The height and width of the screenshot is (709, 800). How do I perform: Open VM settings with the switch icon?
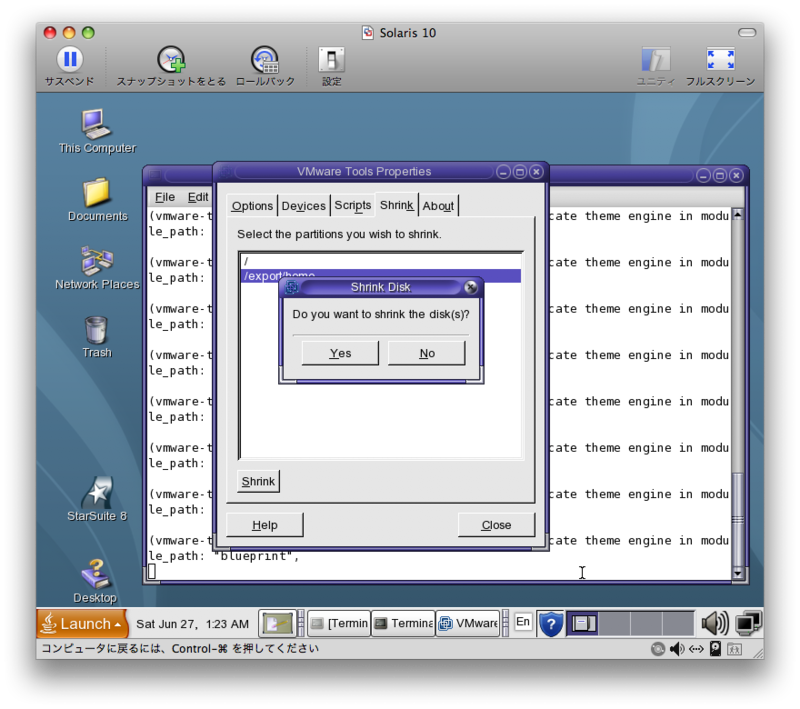tap(331, 60)
